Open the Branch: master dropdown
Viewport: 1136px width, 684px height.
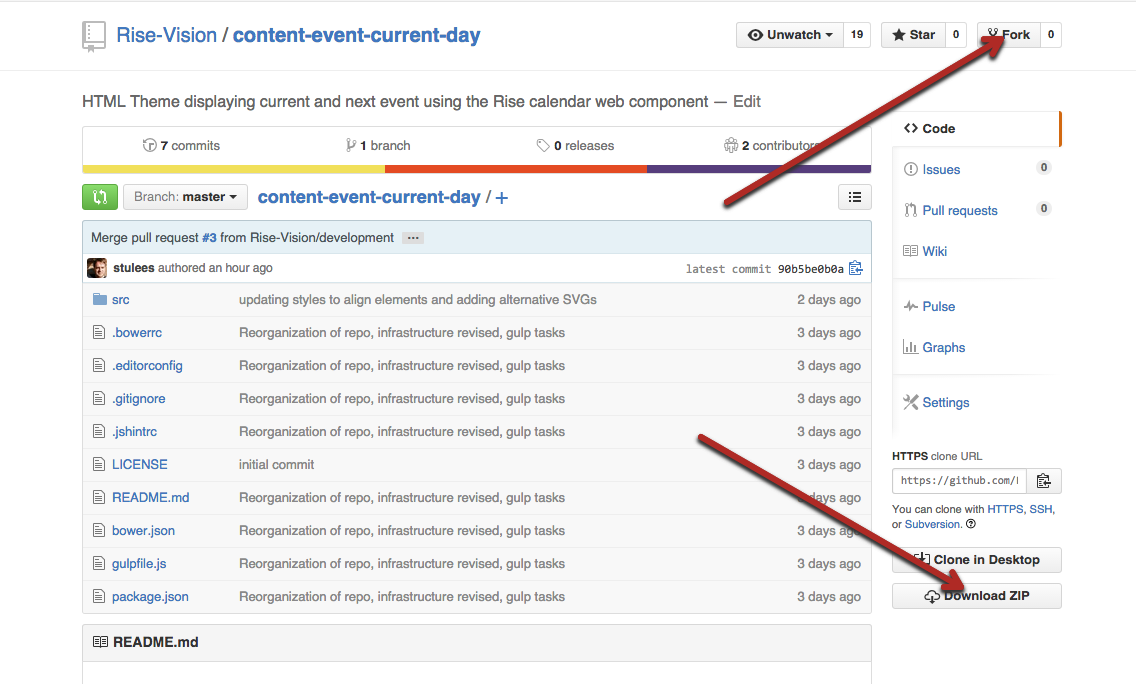tap(185, 197)
